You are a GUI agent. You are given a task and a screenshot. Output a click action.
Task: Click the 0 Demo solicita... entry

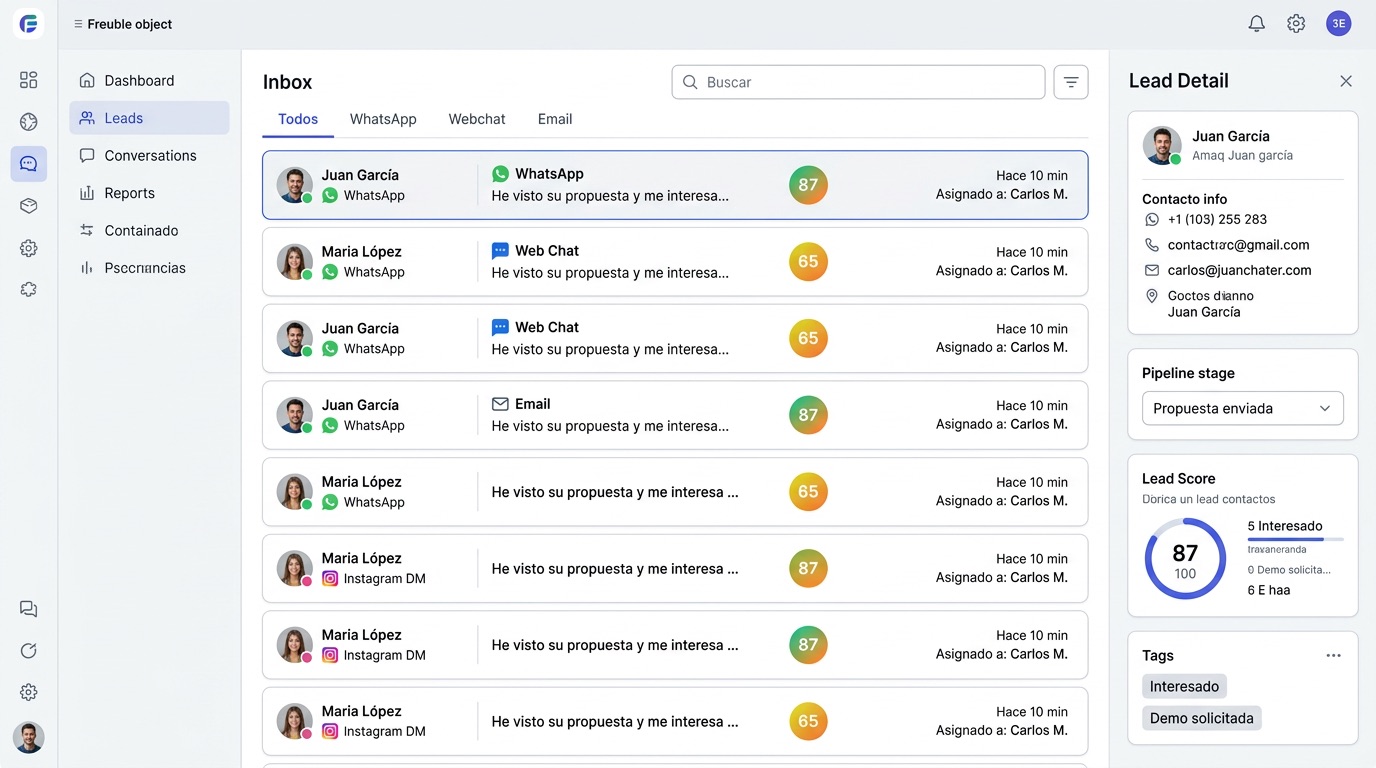(1289, 570)
